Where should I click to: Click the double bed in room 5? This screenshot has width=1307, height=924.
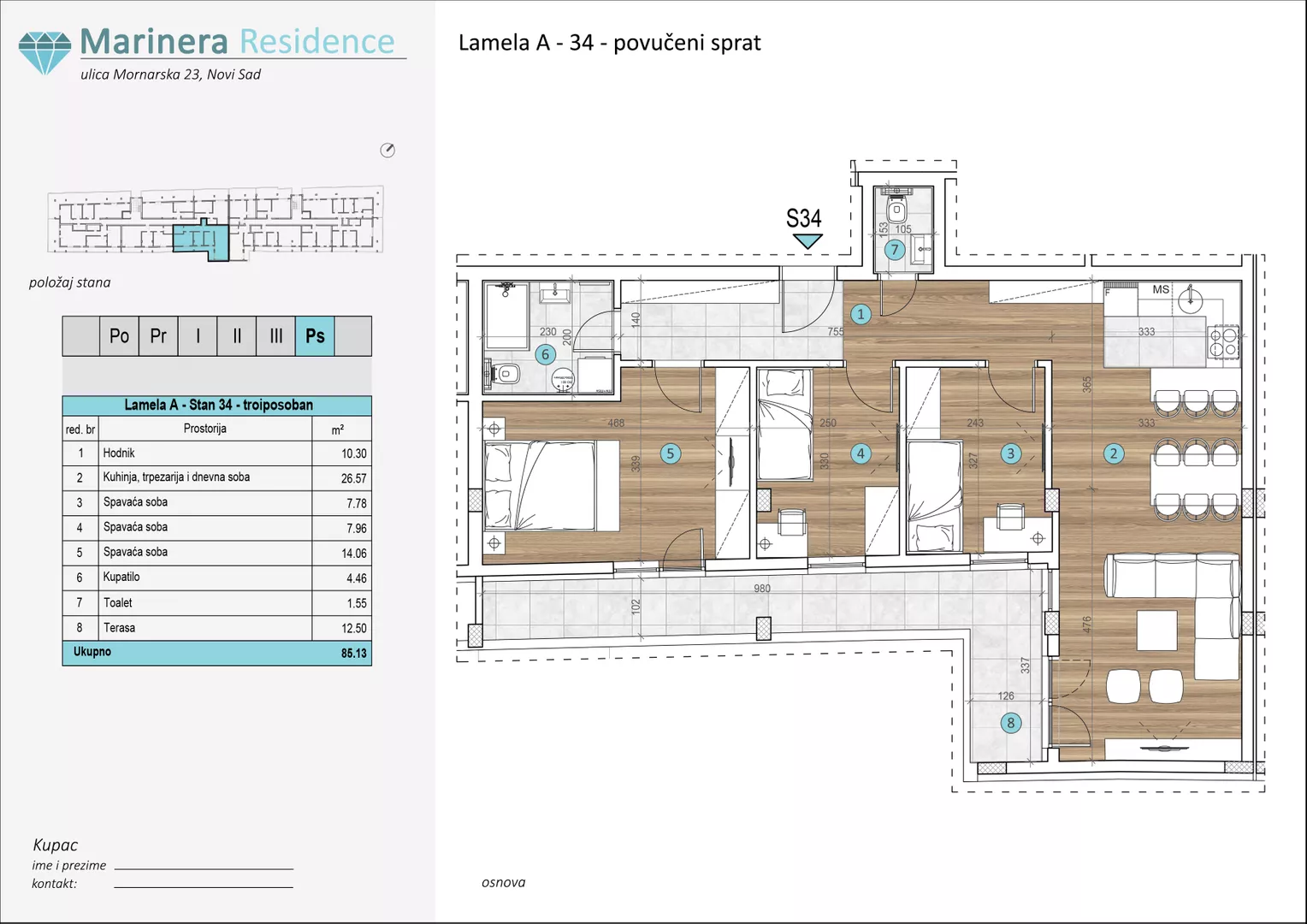[551, 486]
